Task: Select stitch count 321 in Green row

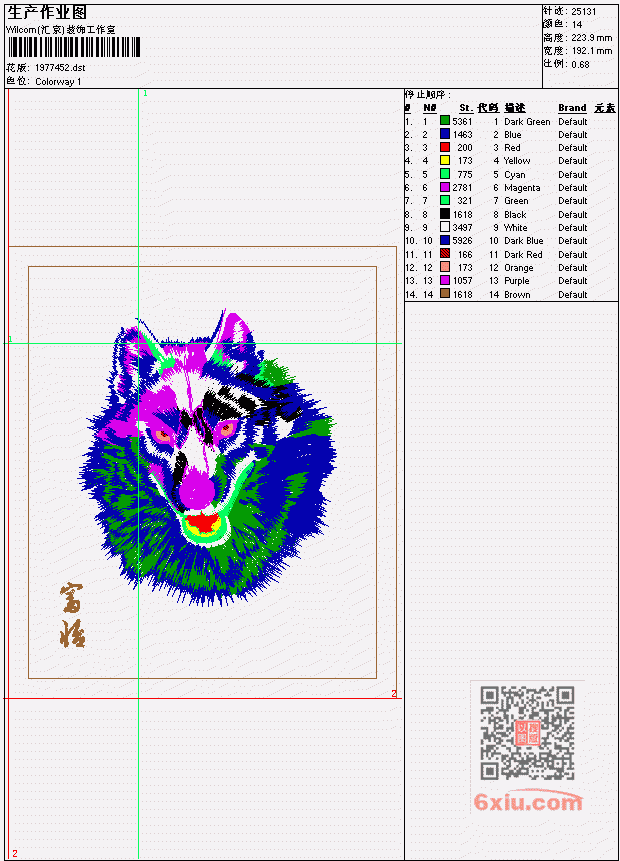Action: (x=465, y=201)
